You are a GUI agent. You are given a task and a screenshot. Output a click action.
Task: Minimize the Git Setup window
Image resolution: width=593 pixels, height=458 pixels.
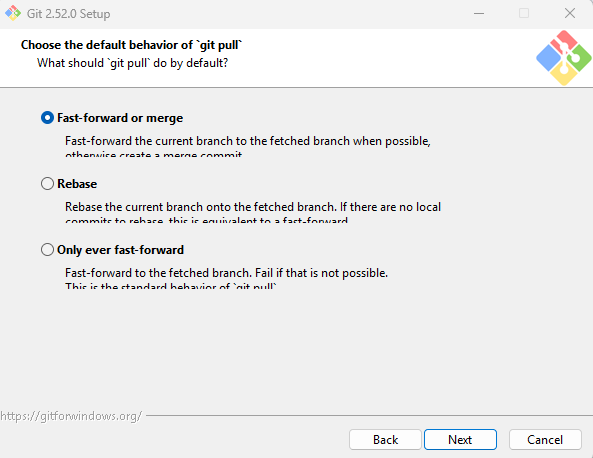click(479, 14)
